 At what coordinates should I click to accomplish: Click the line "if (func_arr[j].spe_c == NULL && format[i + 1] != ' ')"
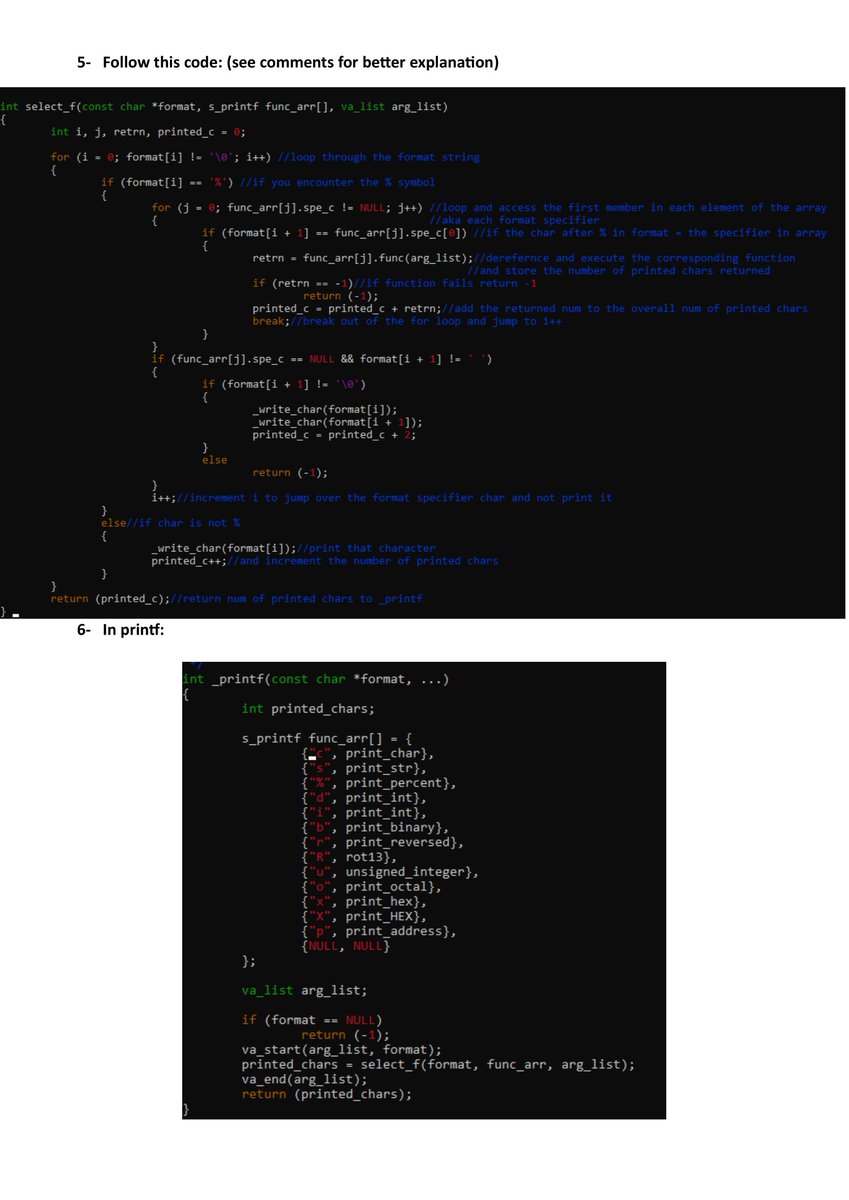pyautogui.click(x=321, y=359)
